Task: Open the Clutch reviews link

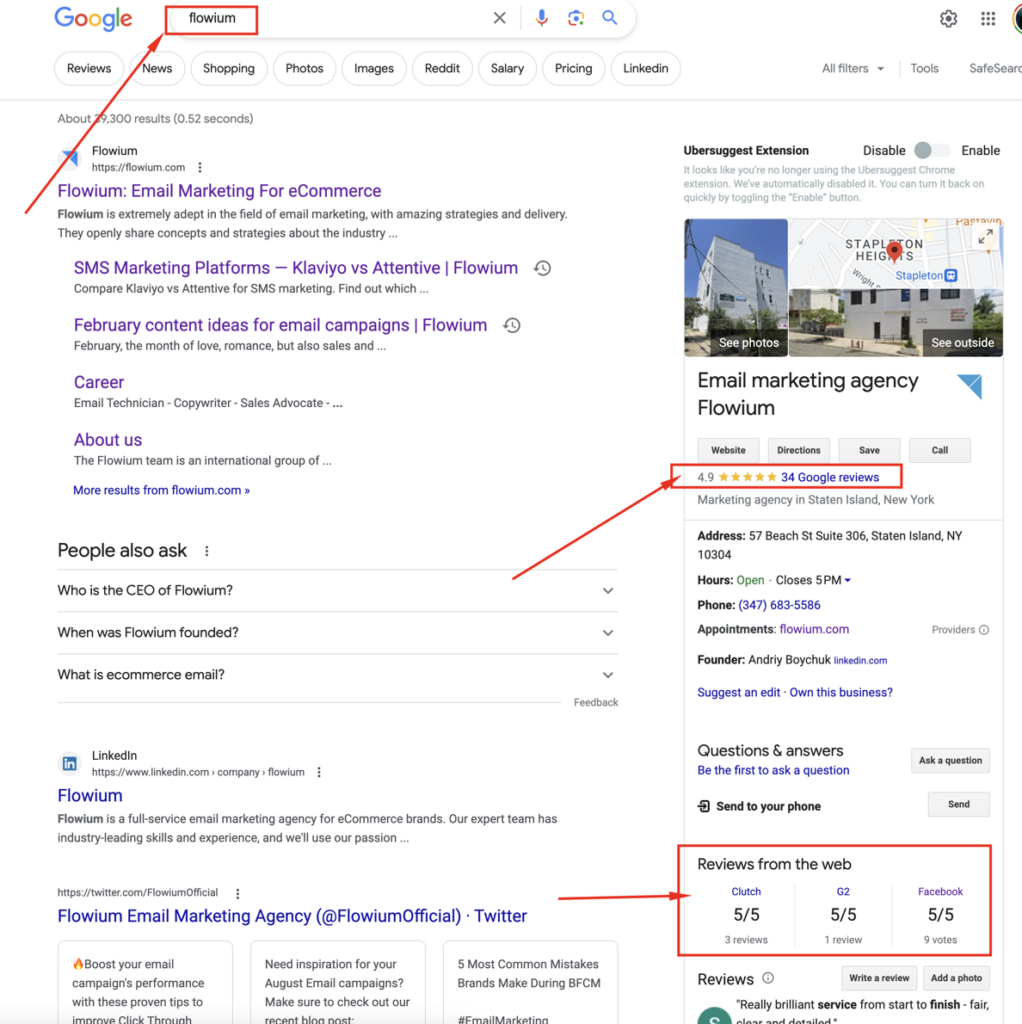Action: [746, 891]
